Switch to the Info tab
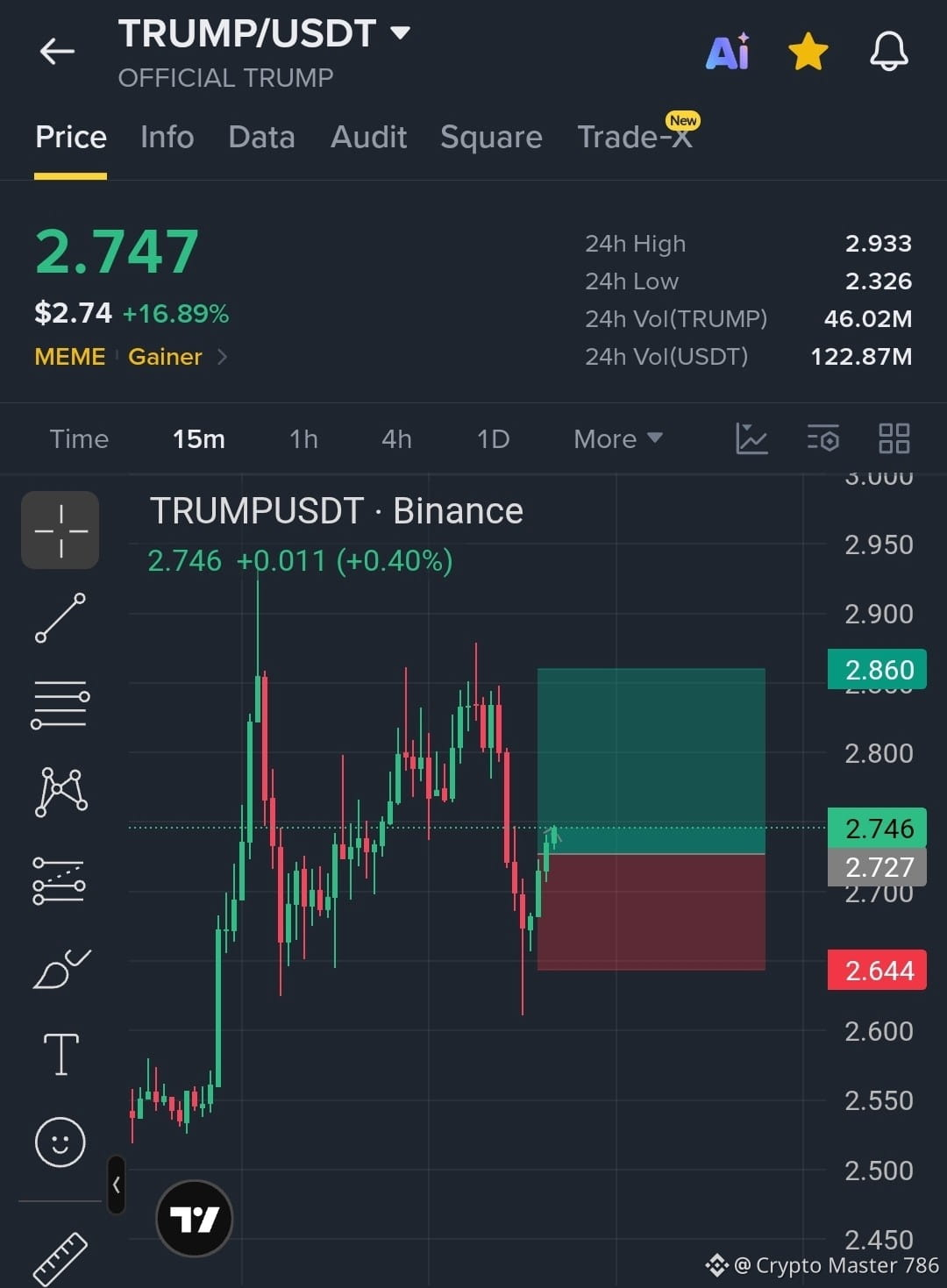 tap(167, 138)
